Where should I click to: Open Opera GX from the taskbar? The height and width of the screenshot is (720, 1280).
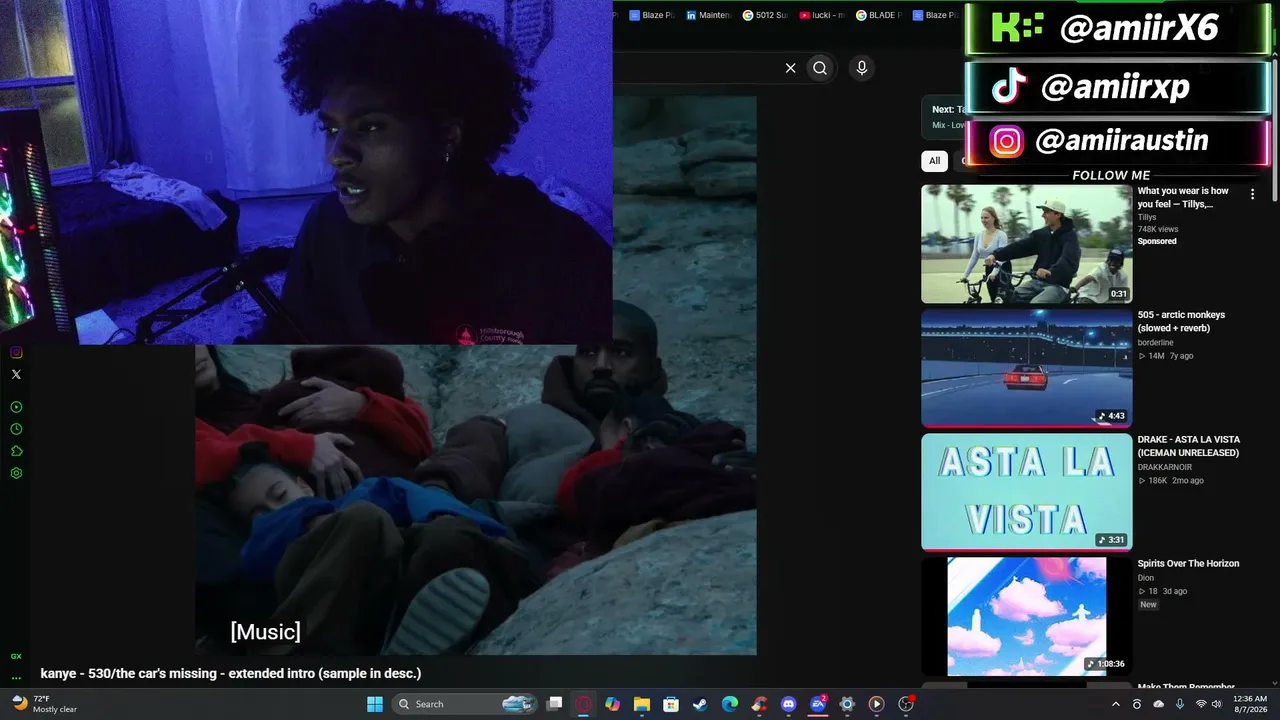click(584, 704)
